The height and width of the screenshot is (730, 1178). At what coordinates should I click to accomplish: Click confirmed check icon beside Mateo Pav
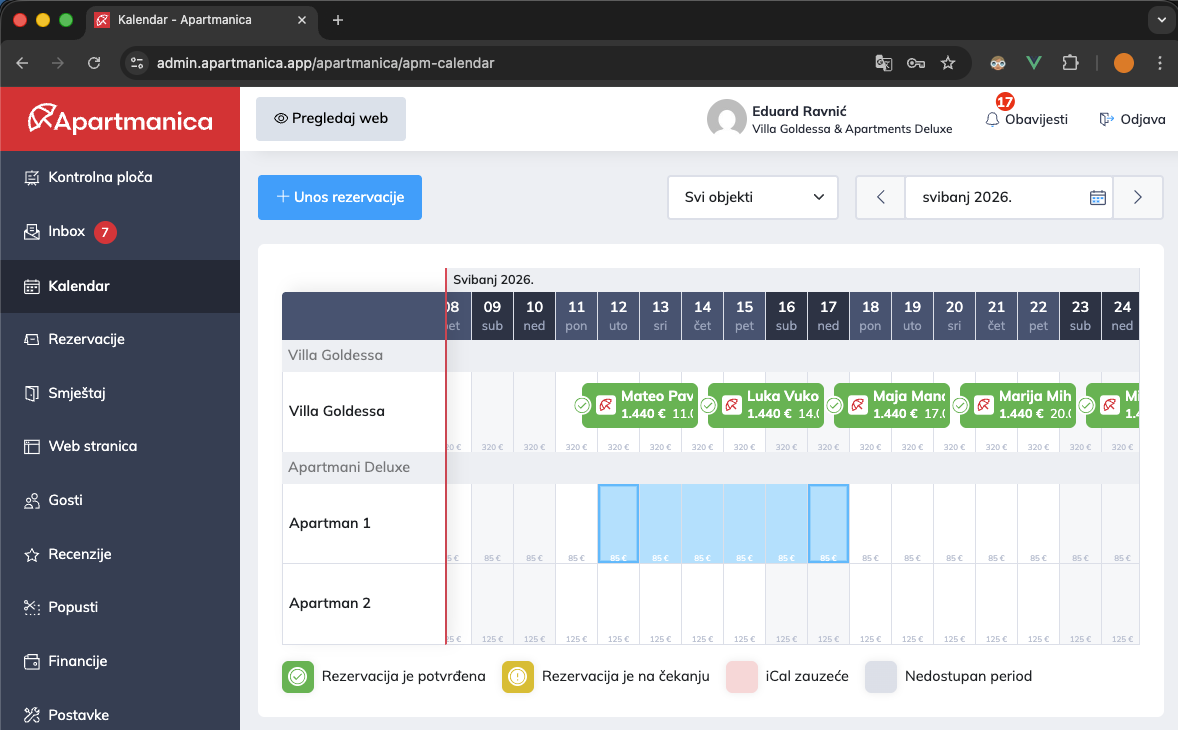[x=582, y=406]
